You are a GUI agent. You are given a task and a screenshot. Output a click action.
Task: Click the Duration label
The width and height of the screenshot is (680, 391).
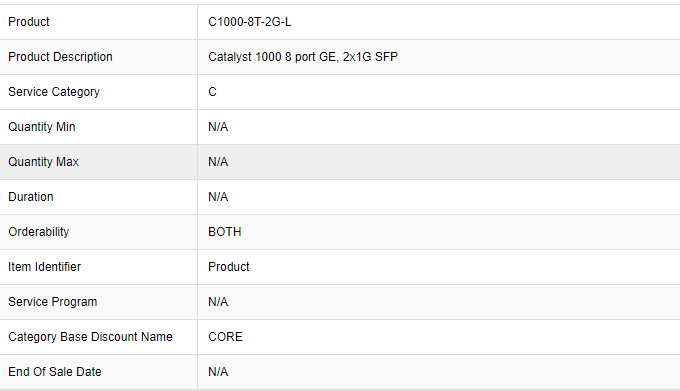(31, 197)
